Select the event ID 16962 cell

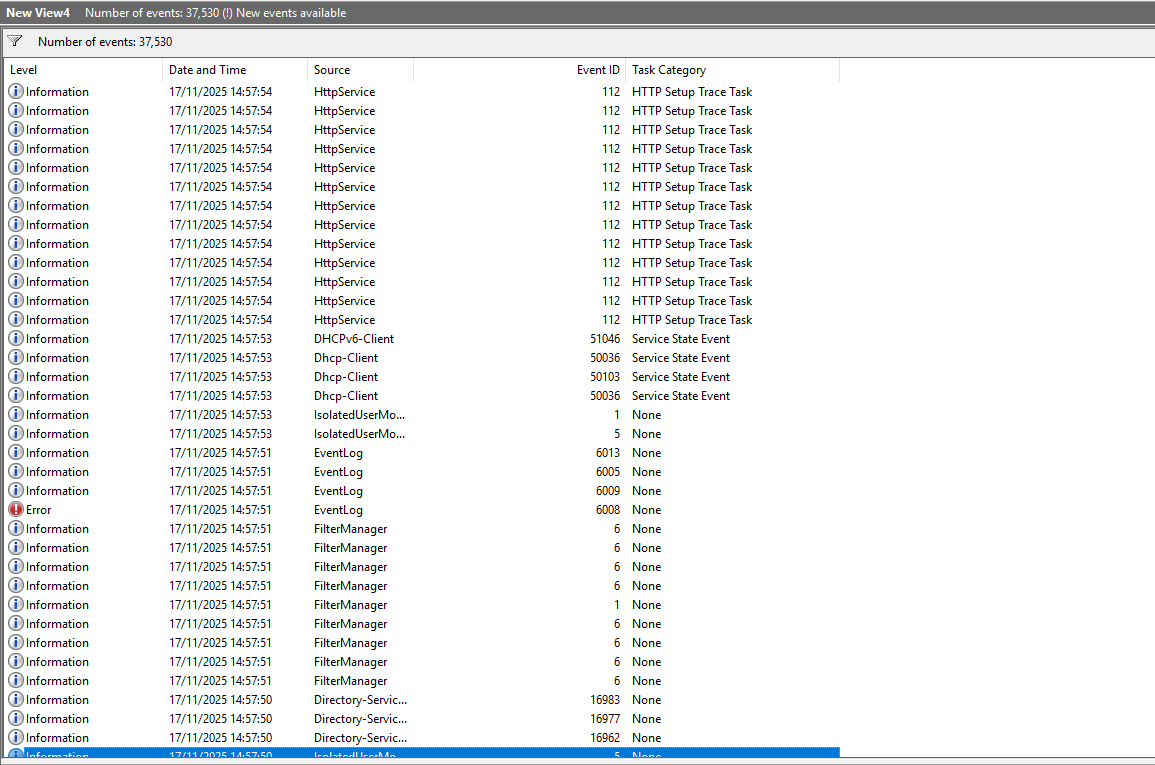pos(605,738)
